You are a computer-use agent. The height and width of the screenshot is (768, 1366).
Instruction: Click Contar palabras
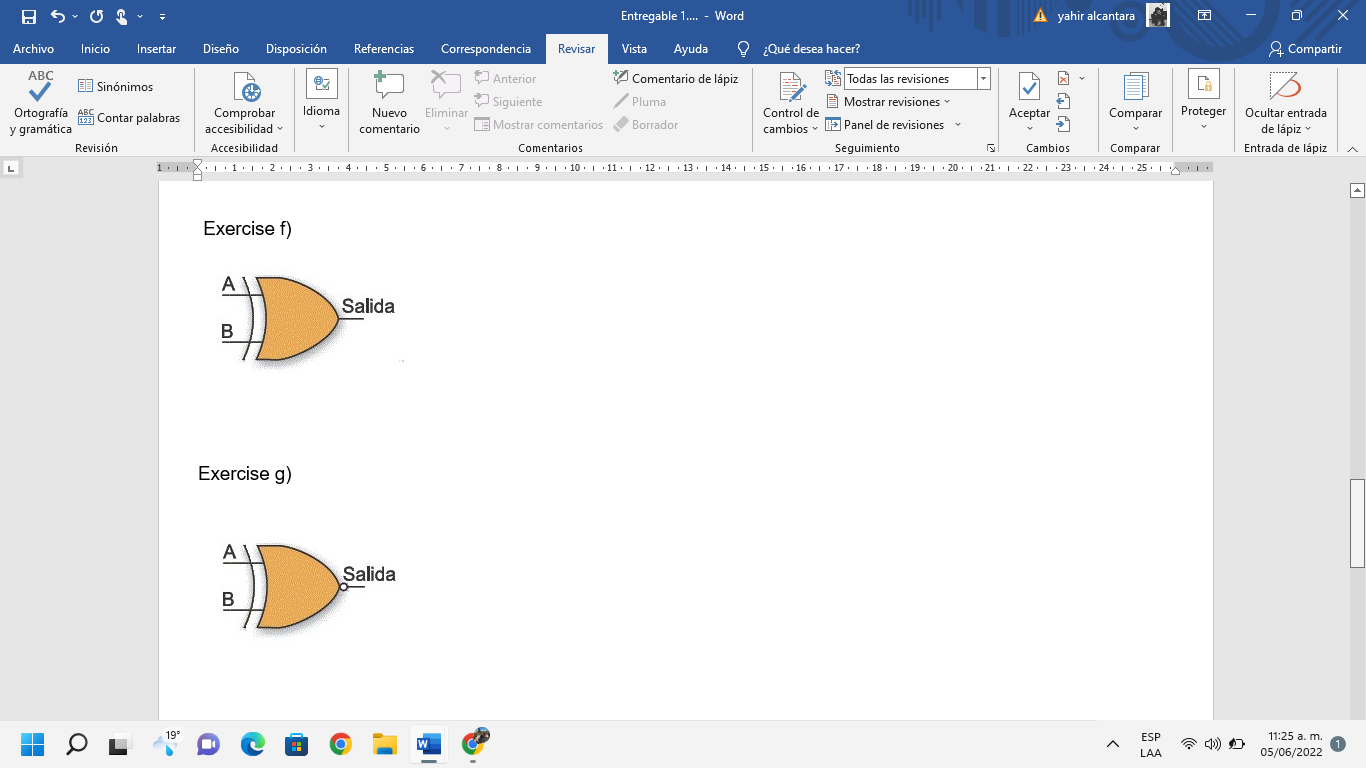coord(129,118)
